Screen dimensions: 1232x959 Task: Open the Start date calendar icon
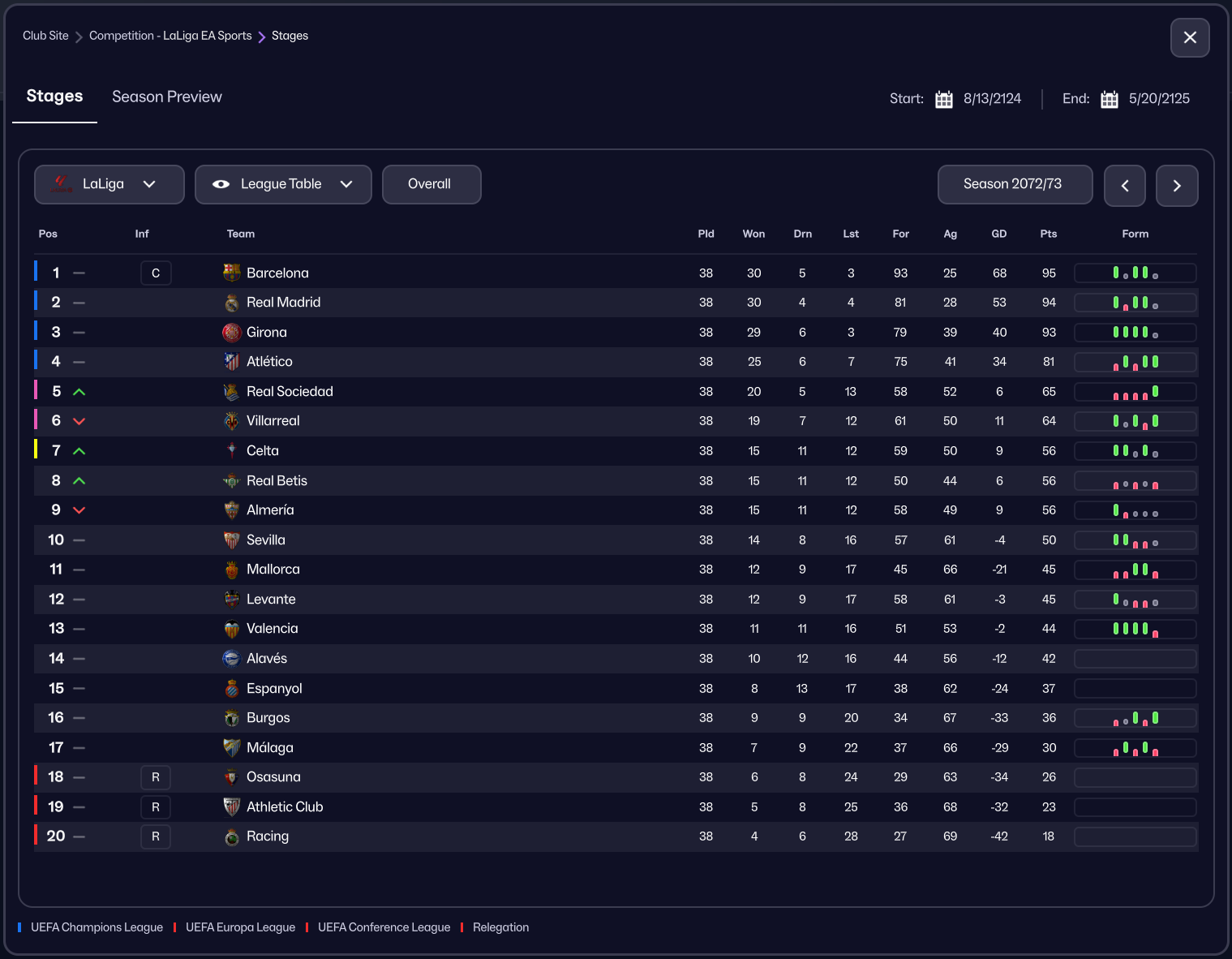tap(944, 99)
